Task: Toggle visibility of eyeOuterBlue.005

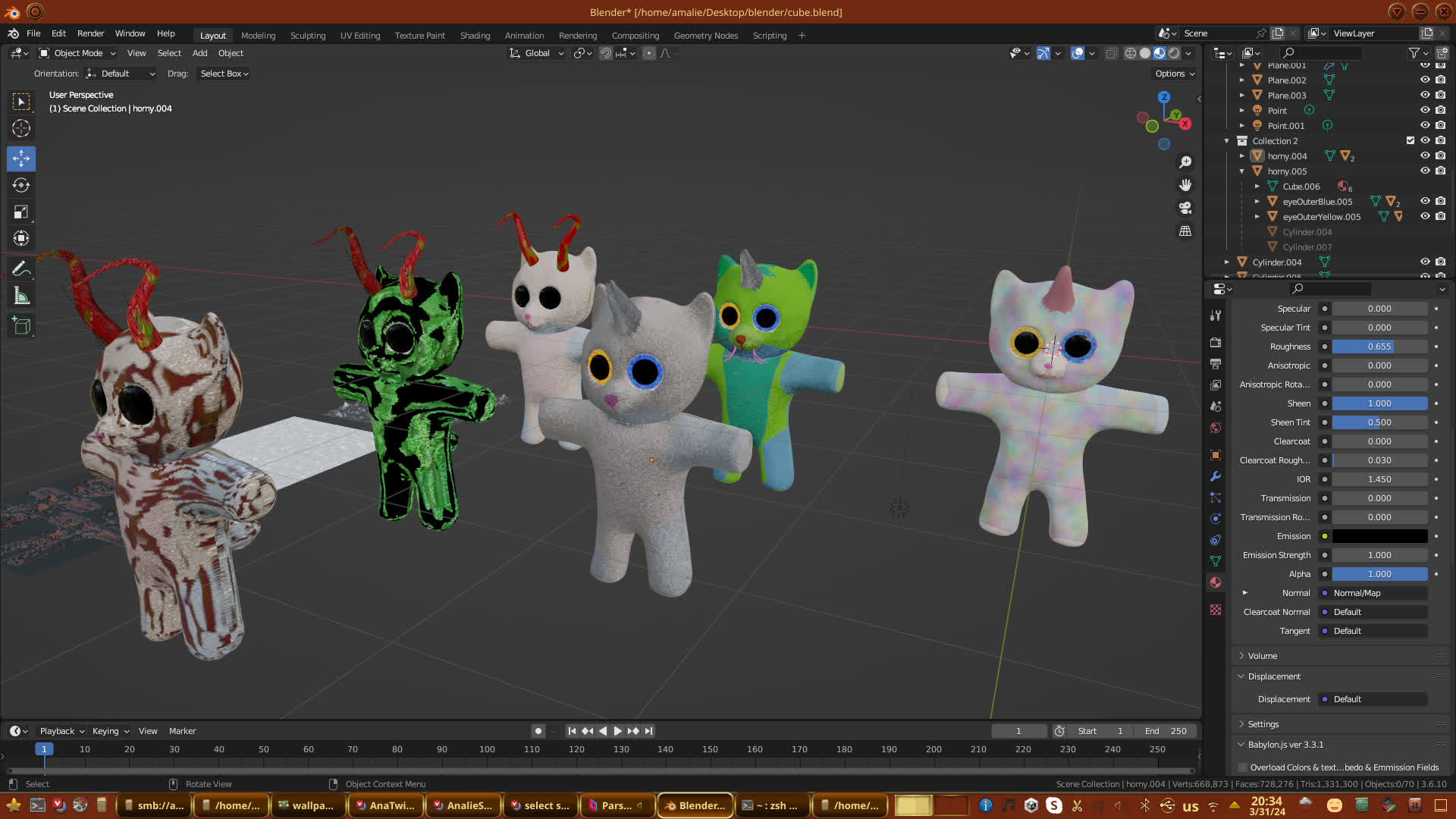Action: [1425, 202]
